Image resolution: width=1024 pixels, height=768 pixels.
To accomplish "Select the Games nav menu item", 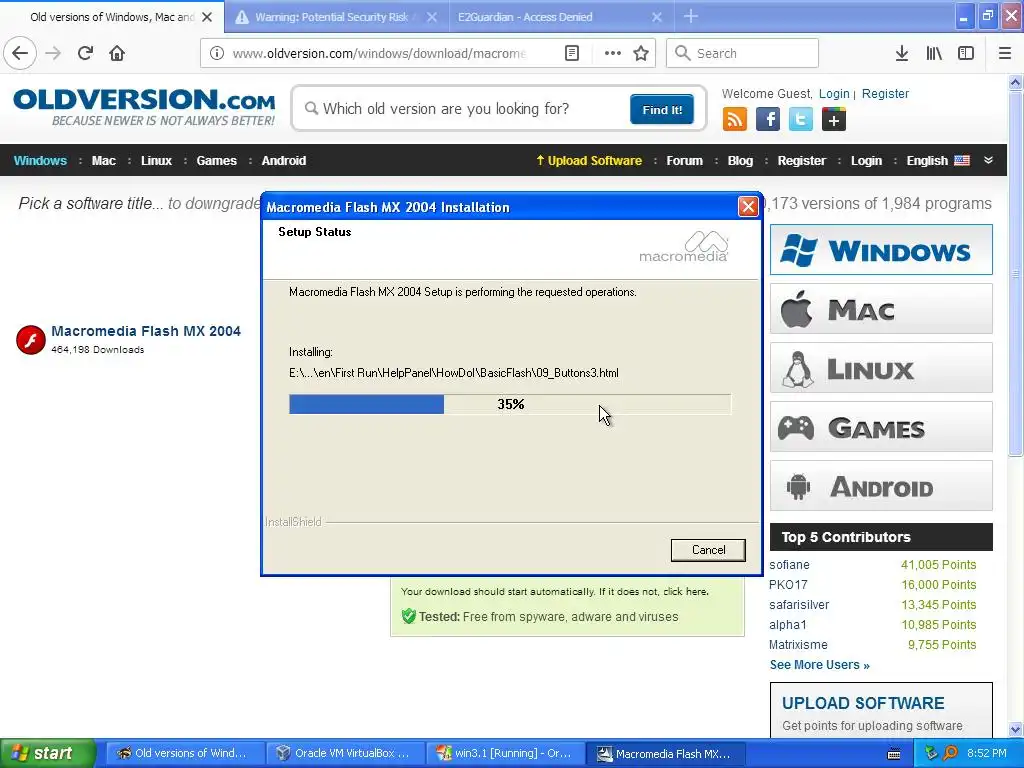I will [x=216, y=161].
